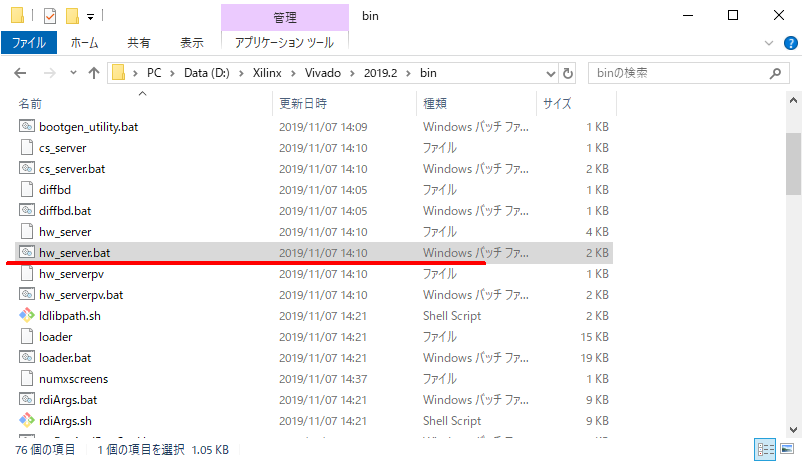Click 2019.2 in the address breadcrumb
Image resolution: width=803 pixels, height=462 pixels.
[x=381, y=73]
